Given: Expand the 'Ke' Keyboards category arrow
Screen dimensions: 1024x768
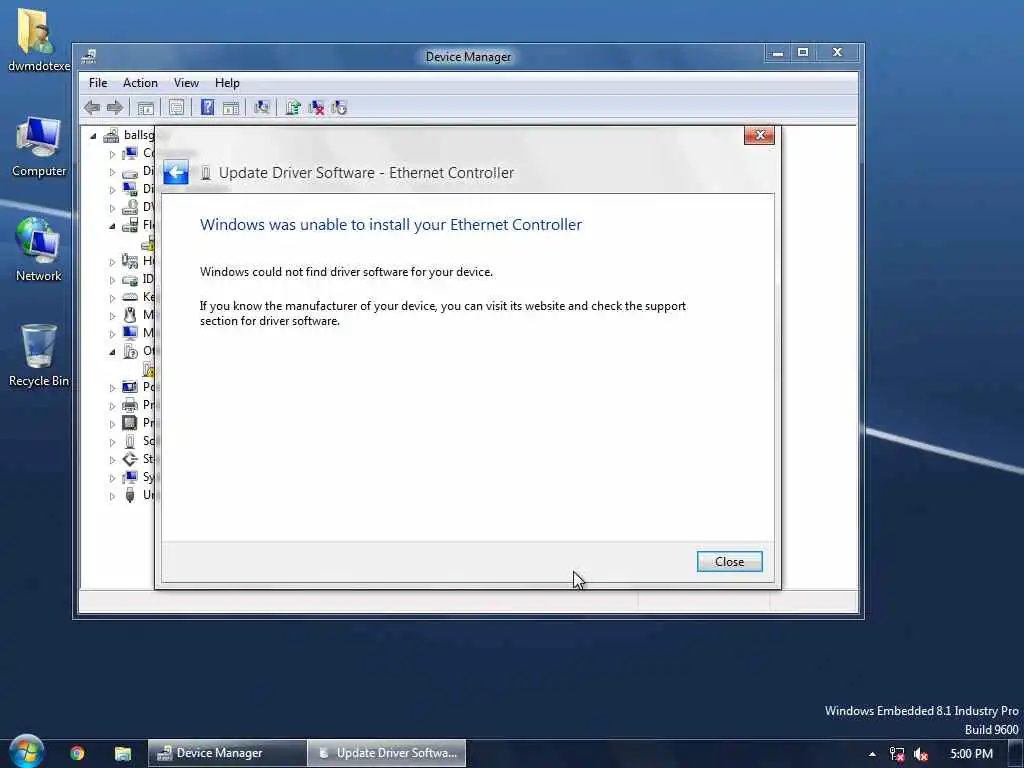Looking at the screenshot, I should click(112, 298).
